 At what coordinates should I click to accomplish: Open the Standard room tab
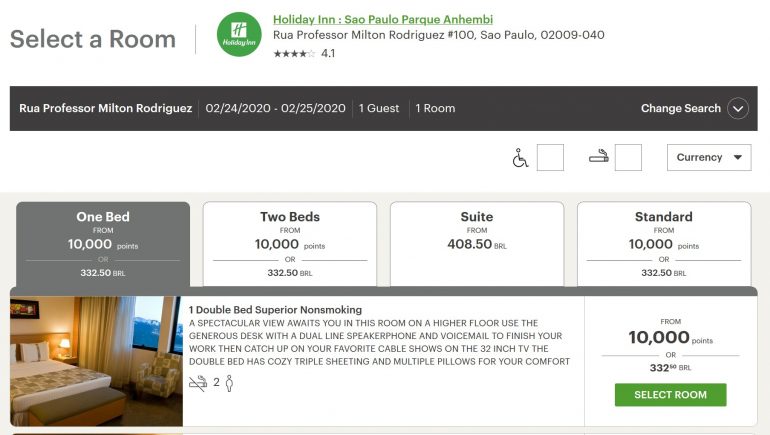pos(664,244)
